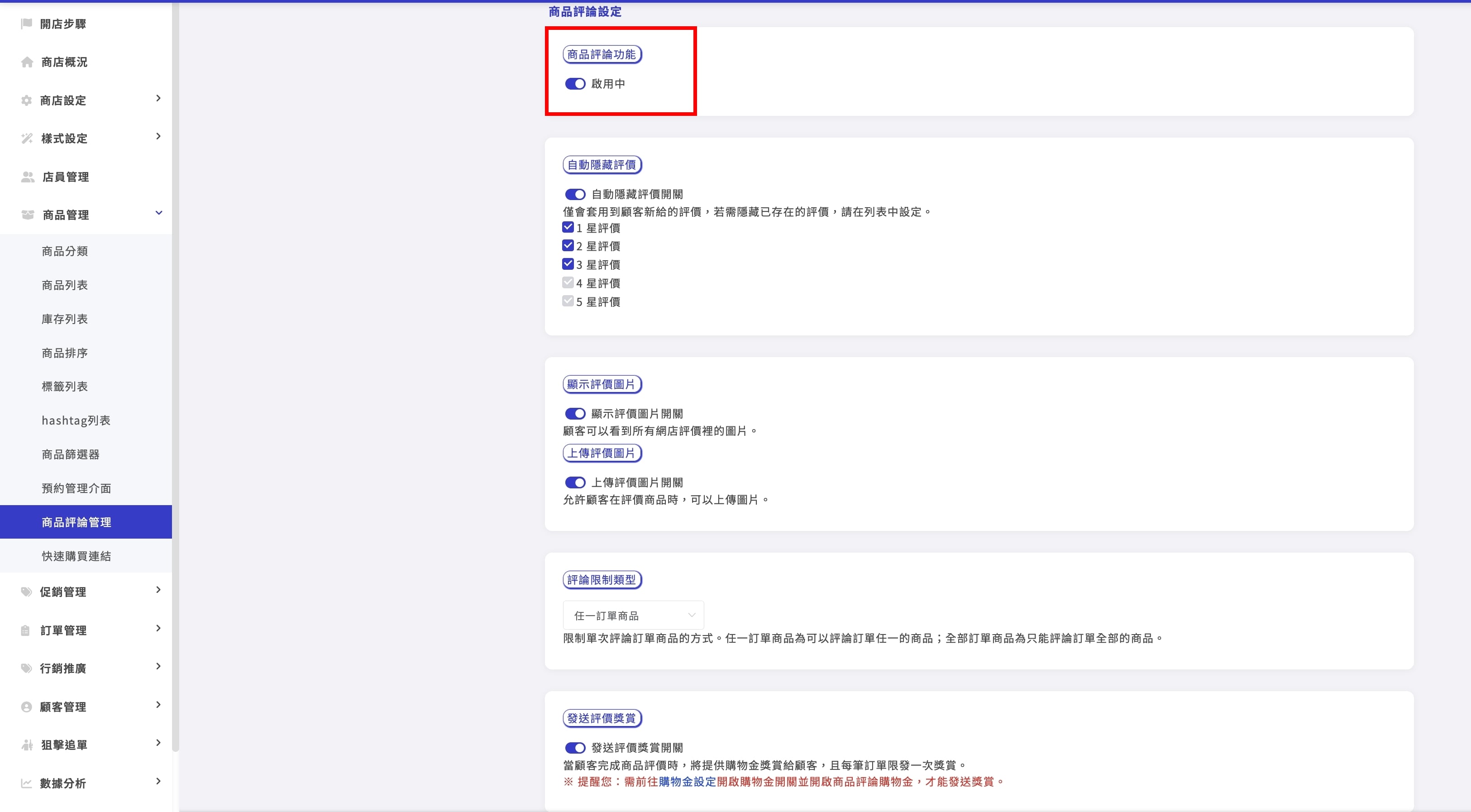Click the chart icon beside 數據分析
This screenshot has height=812, width=1471.
(x=26, y=783)
